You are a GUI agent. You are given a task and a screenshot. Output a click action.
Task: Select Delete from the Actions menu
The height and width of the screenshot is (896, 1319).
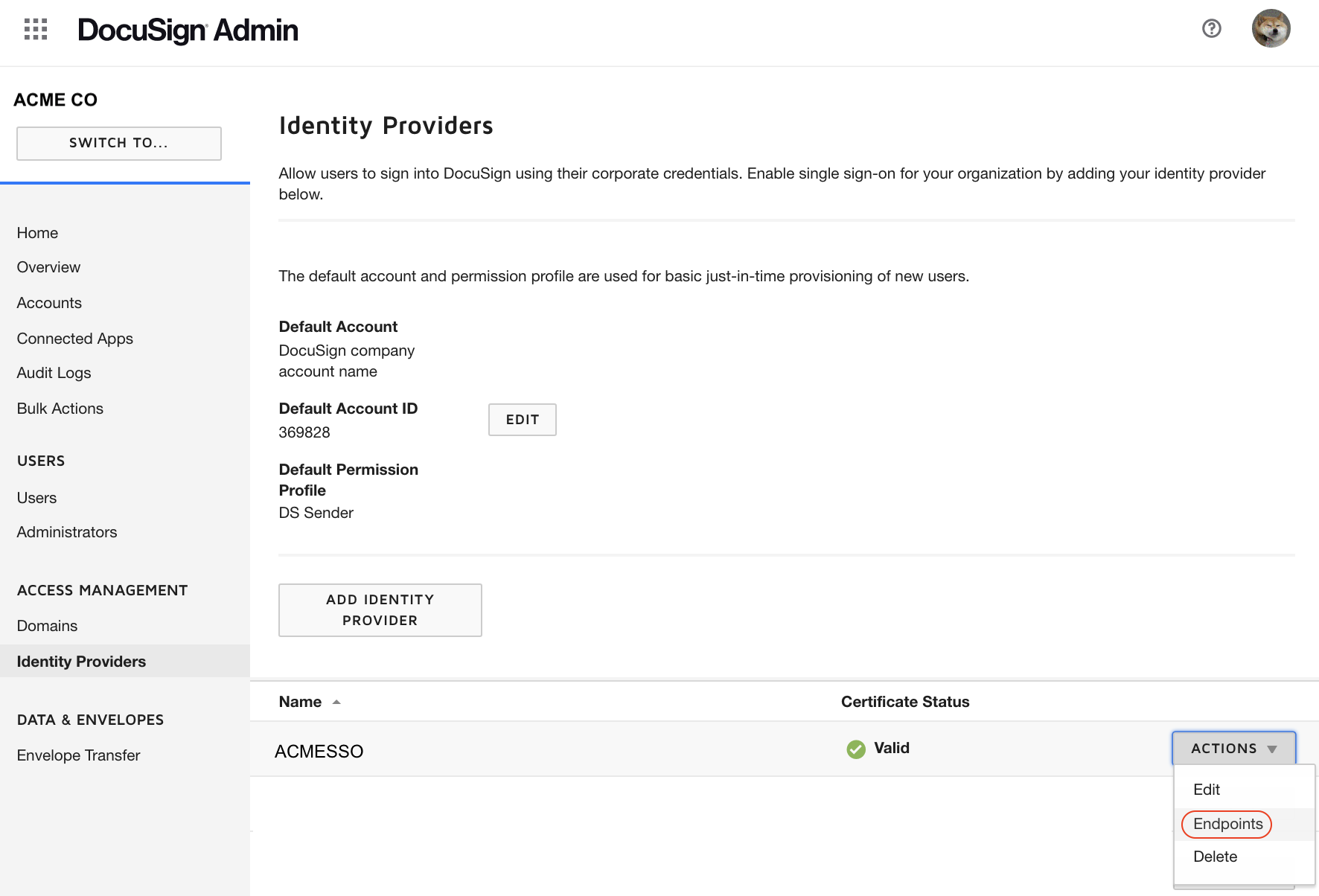[1215, 856]
